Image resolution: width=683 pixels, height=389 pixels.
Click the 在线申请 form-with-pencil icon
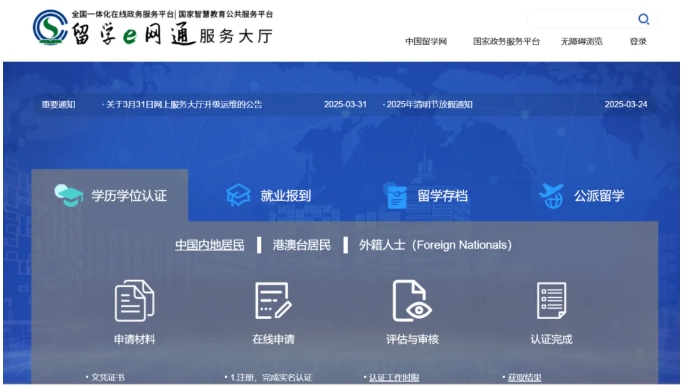pos(273,301)
